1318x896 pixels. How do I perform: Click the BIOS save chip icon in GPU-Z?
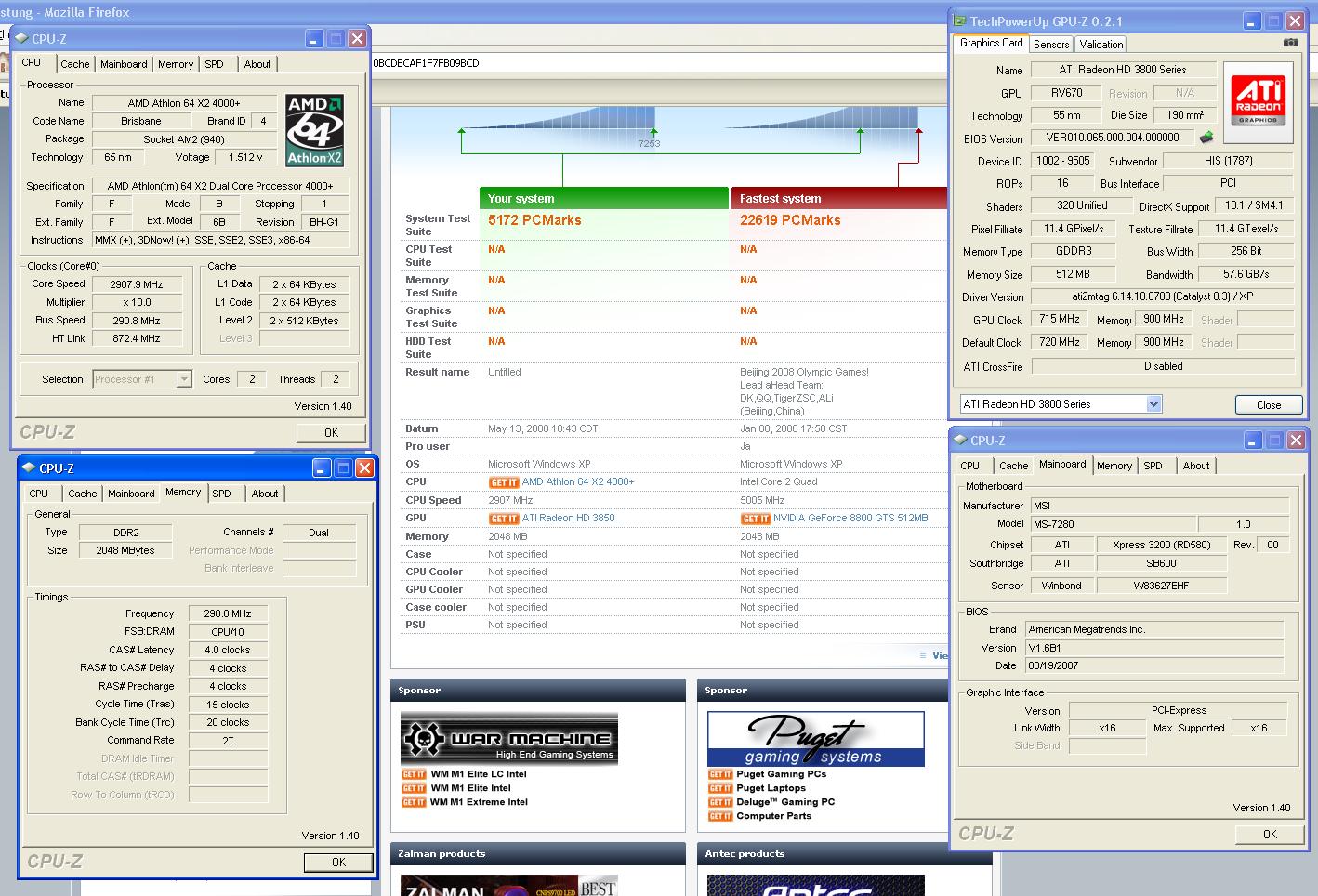pyautogui.click(x=1206, y=138)
